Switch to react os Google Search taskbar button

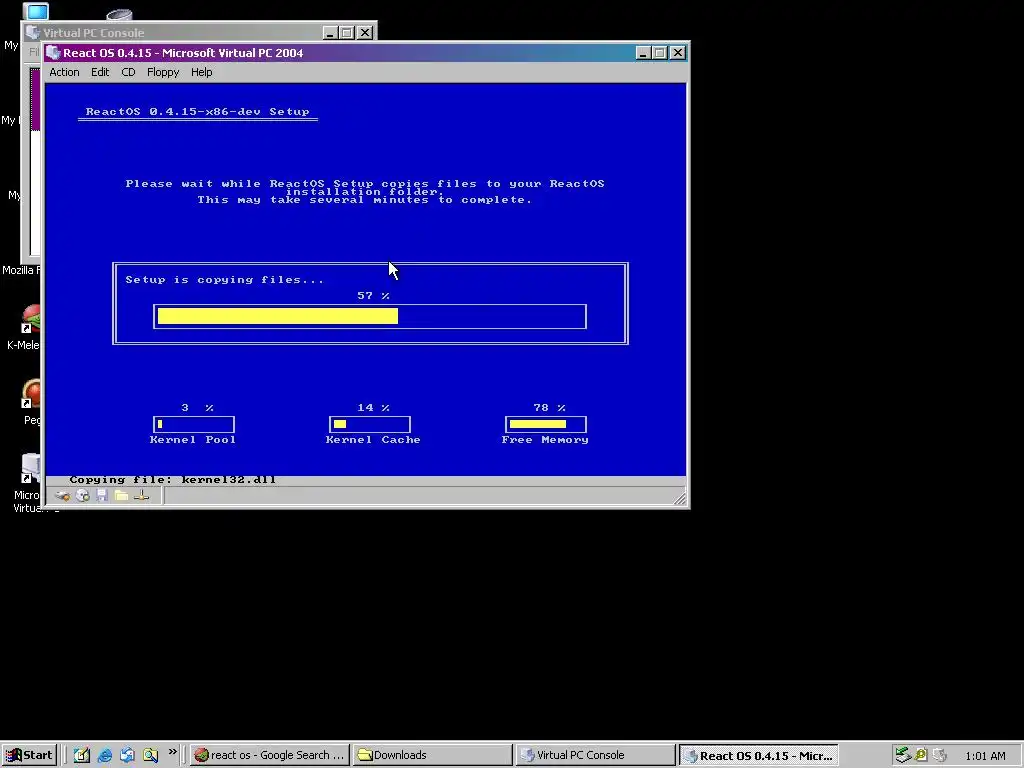[270, 755]
